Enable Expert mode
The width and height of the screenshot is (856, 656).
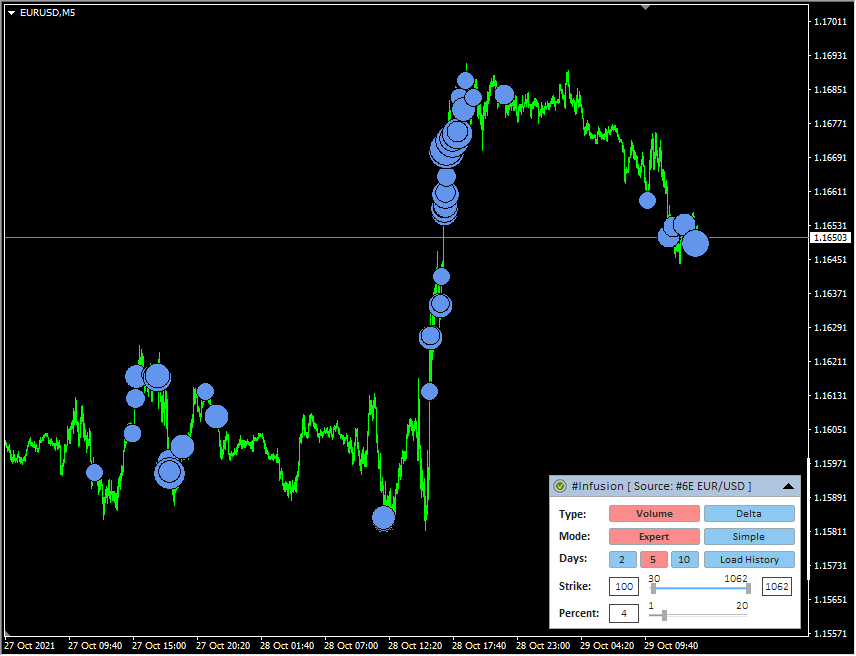click(x=654, y=536)
